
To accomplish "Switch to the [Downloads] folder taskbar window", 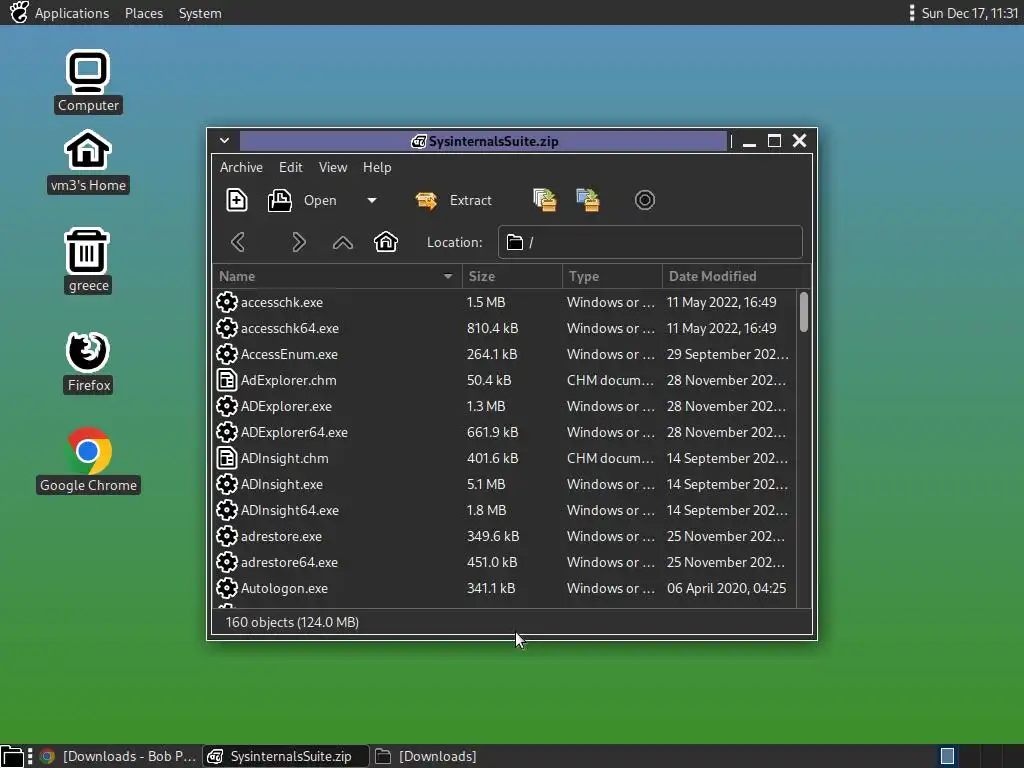I will 426,756.
